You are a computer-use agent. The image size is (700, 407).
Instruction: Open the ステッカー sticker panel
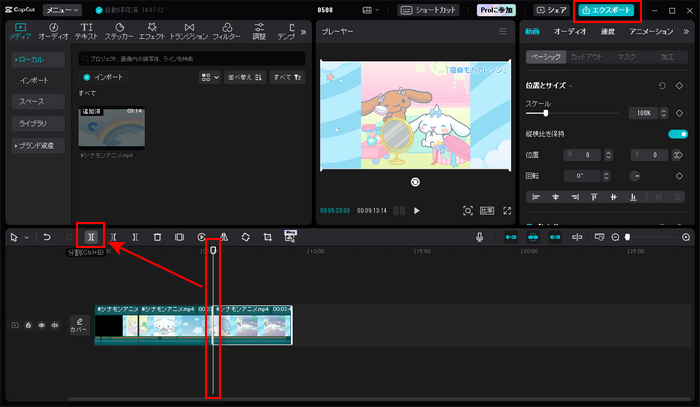(119, 32)
